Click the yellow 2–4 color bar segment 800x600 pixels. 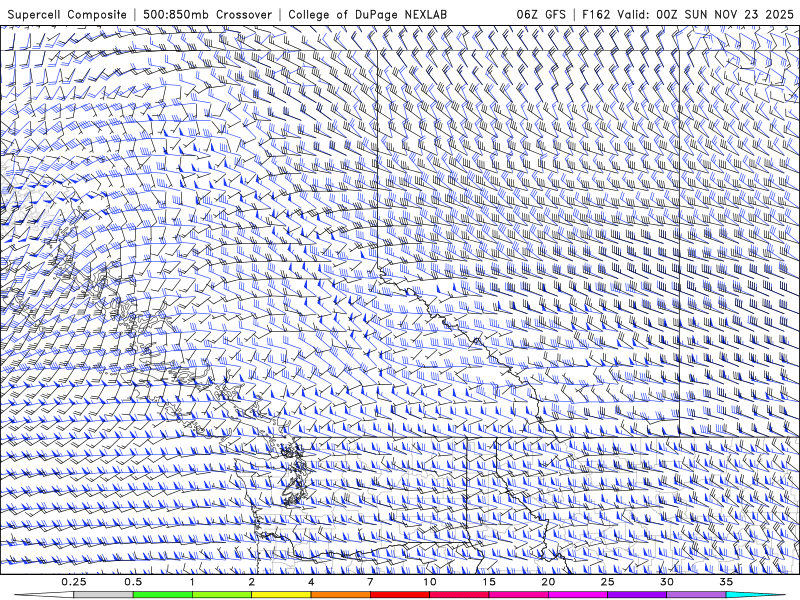(281, 595)
